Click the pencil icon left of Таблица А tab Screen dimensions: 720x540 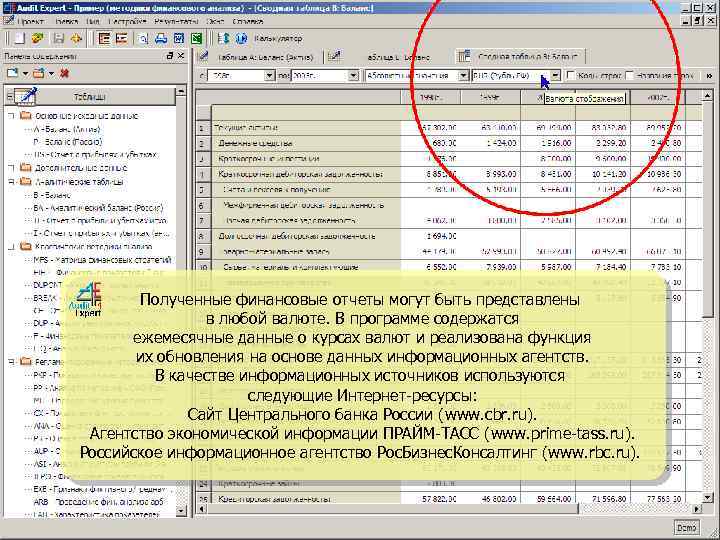coord(203,56)
